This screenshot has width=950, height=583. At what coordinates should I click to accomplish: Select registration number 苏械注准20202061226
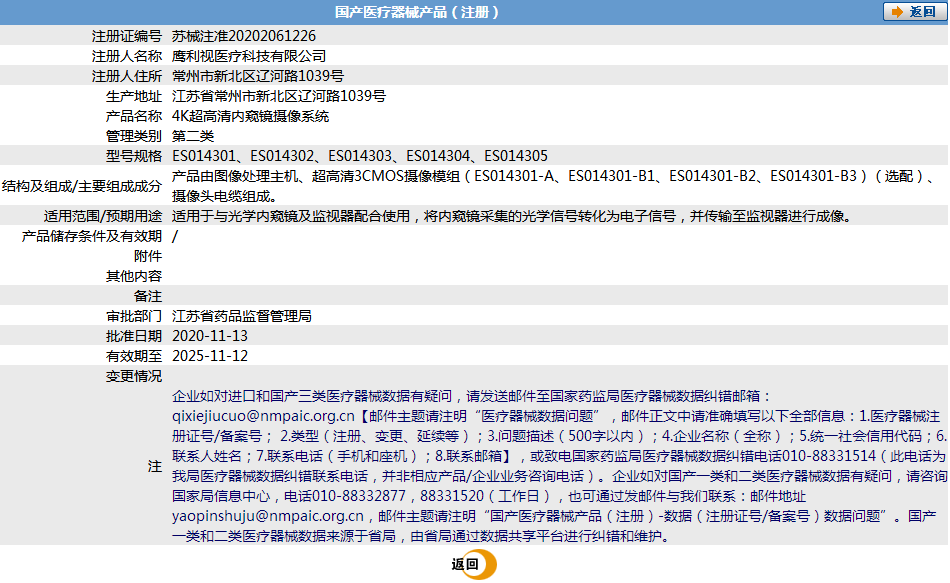(244, 36)
